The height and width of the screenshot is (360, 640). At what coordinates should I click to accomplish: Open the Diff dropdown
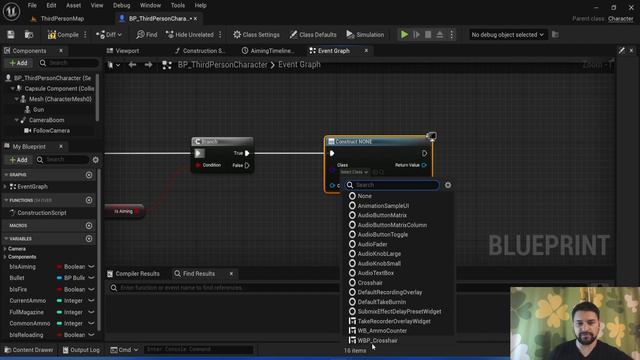click(x=109, y=35)
